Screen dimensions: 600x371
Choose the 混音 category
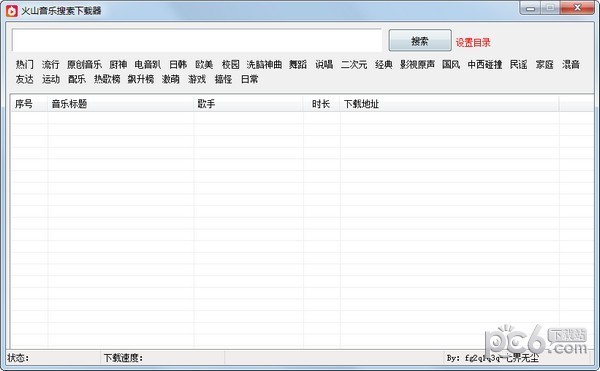point(571,64)
